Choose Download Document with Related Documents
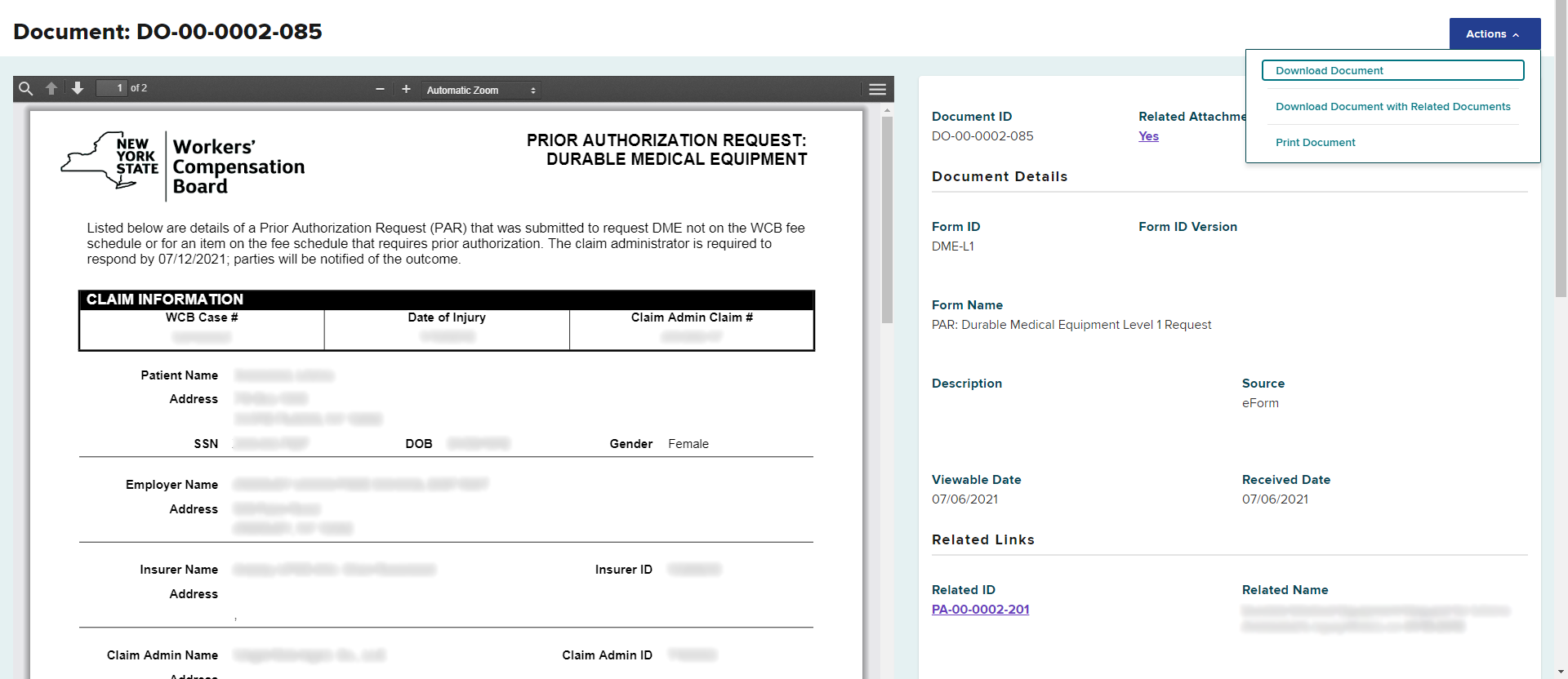Screen dimensions: 1568x679 click(x=1392, y=107)
